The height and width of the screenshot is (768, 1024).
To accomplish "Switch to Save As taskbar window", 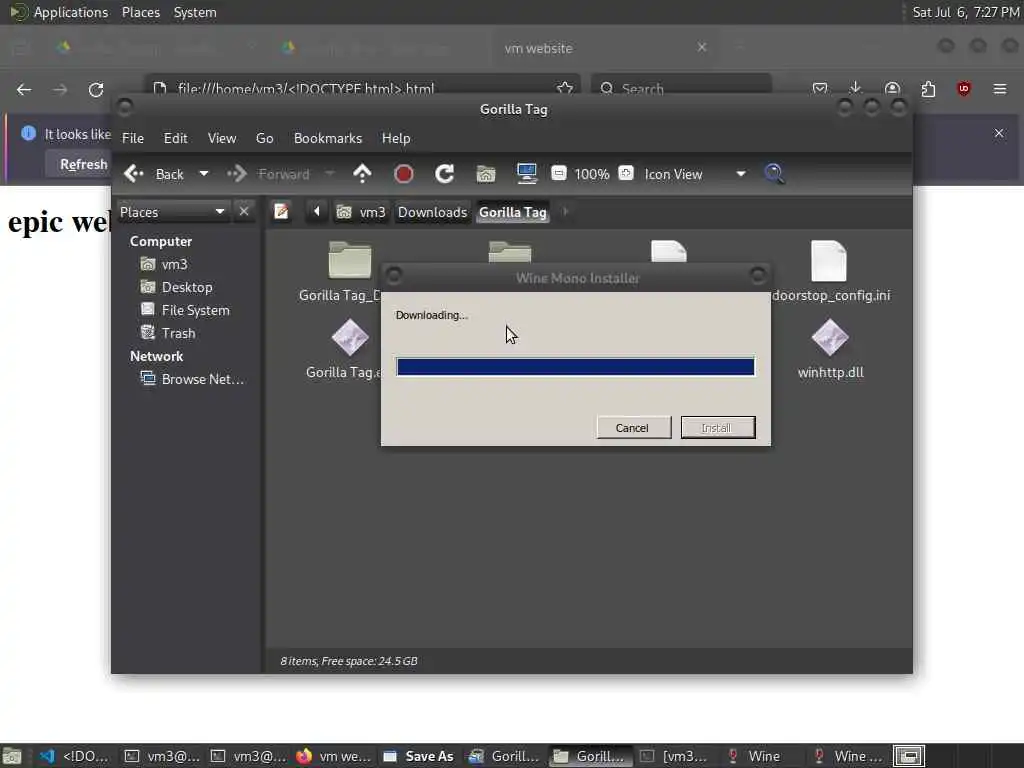I will tap(419, 756).
